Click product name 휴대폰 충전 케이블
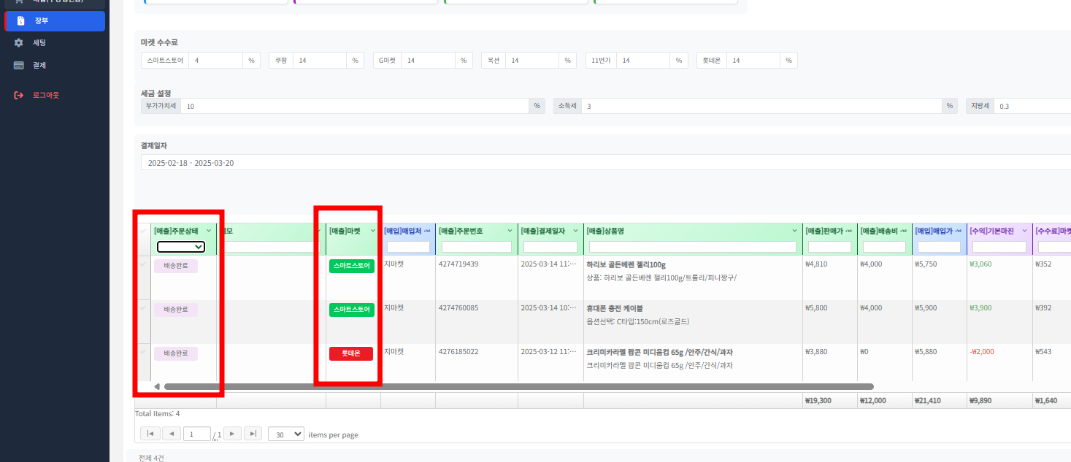Viewport: 1071px width, 462px height. [x=615, y=308]
